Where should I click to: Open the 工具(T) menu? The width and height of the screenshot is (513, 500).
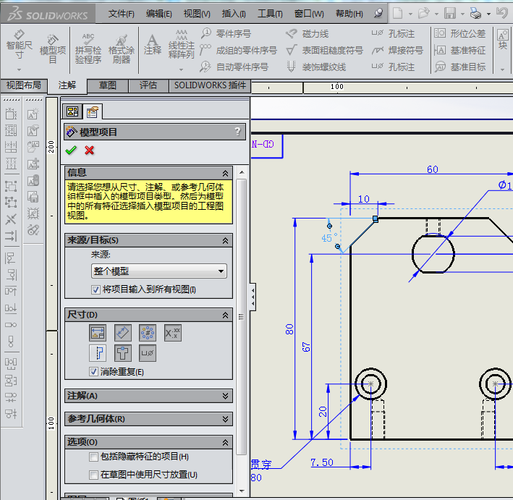tap(270, 14)
